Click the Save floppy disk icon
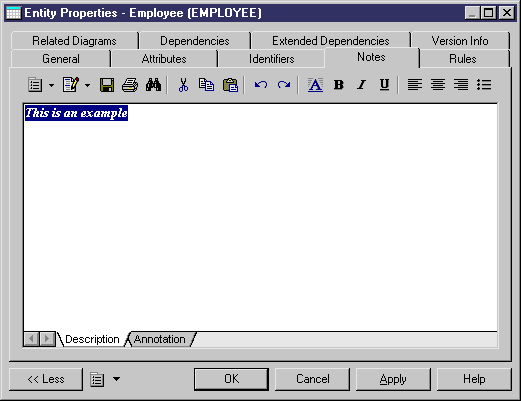Image resolution: width=521 pixels, height=401 pixels. [x=107, y=85]
